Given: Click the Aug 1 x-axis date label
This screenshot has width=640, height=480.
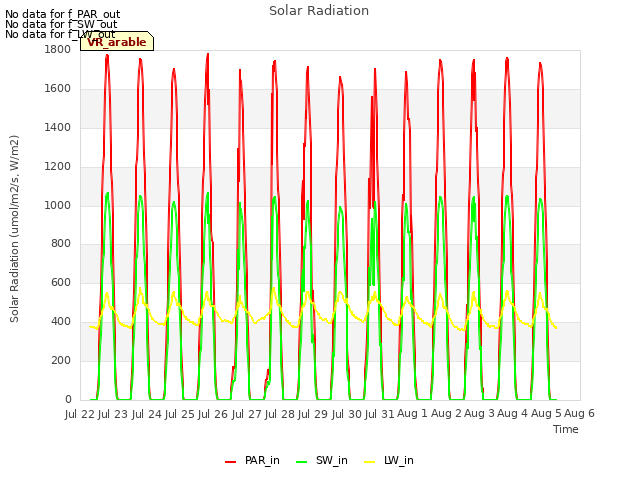Looking at the screenshot, I should click(x=413, y=414).
